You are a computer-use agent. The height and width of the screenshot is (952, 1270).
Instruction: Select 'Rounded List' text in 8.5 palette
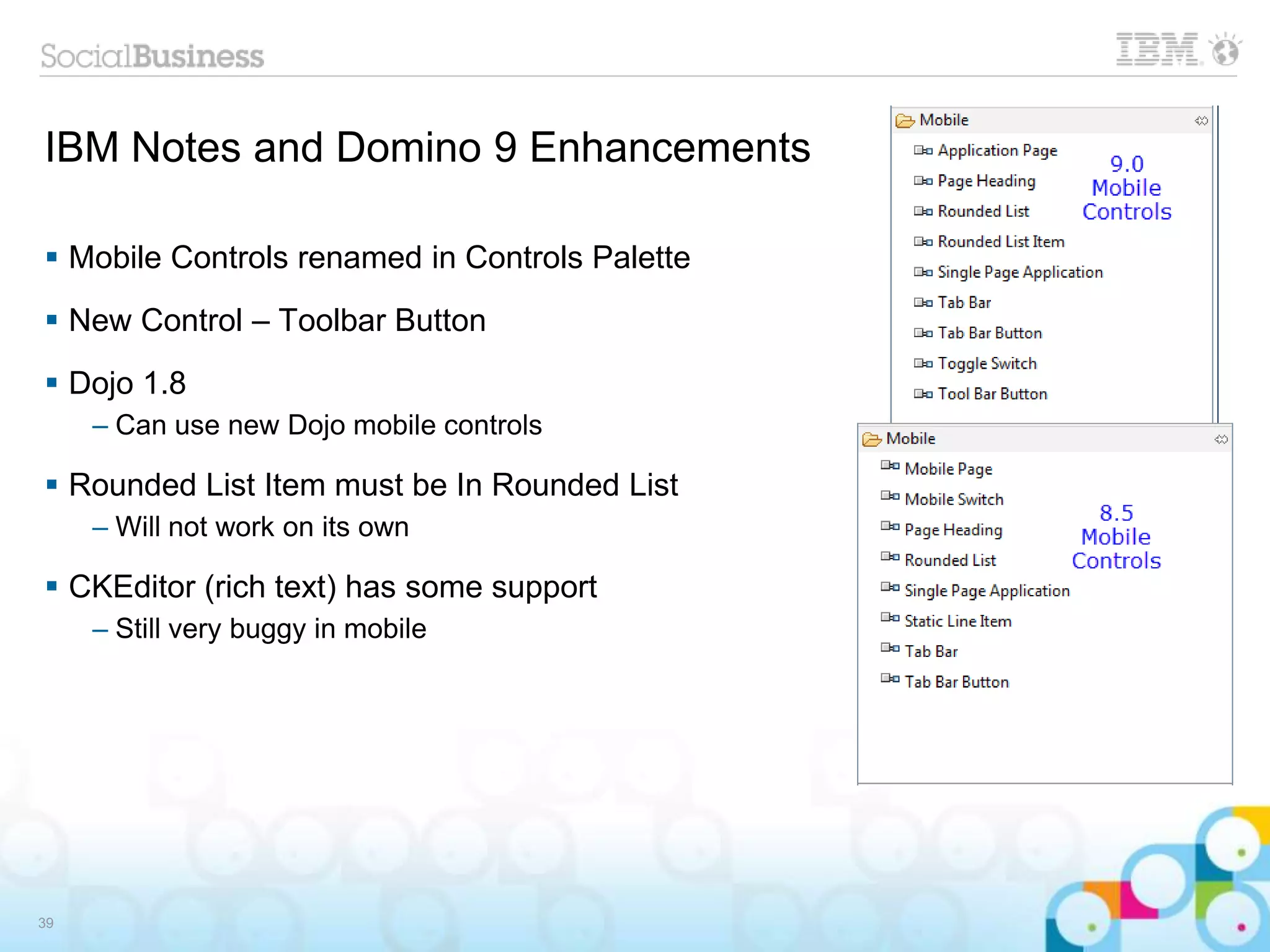click(x=950, y=560)
